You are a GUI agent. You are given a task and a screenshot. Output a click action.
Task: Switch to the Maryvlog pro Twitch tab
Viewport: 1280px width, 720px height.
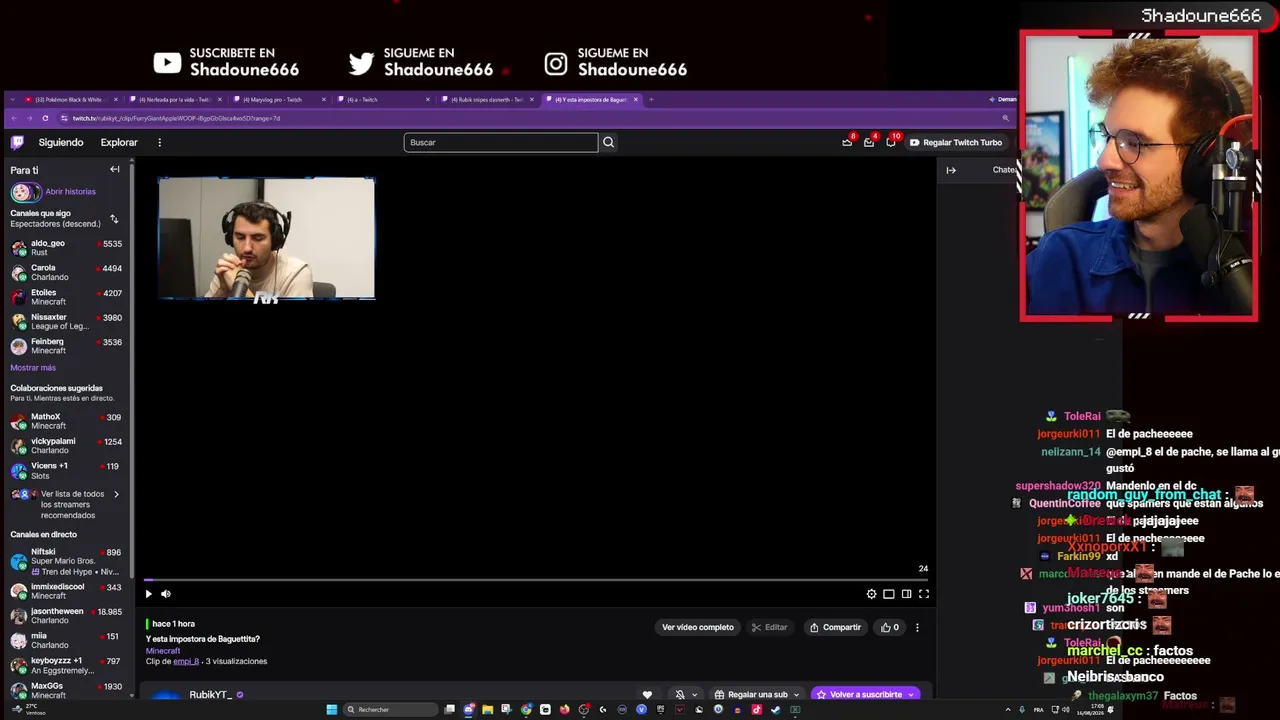(278, 100)
